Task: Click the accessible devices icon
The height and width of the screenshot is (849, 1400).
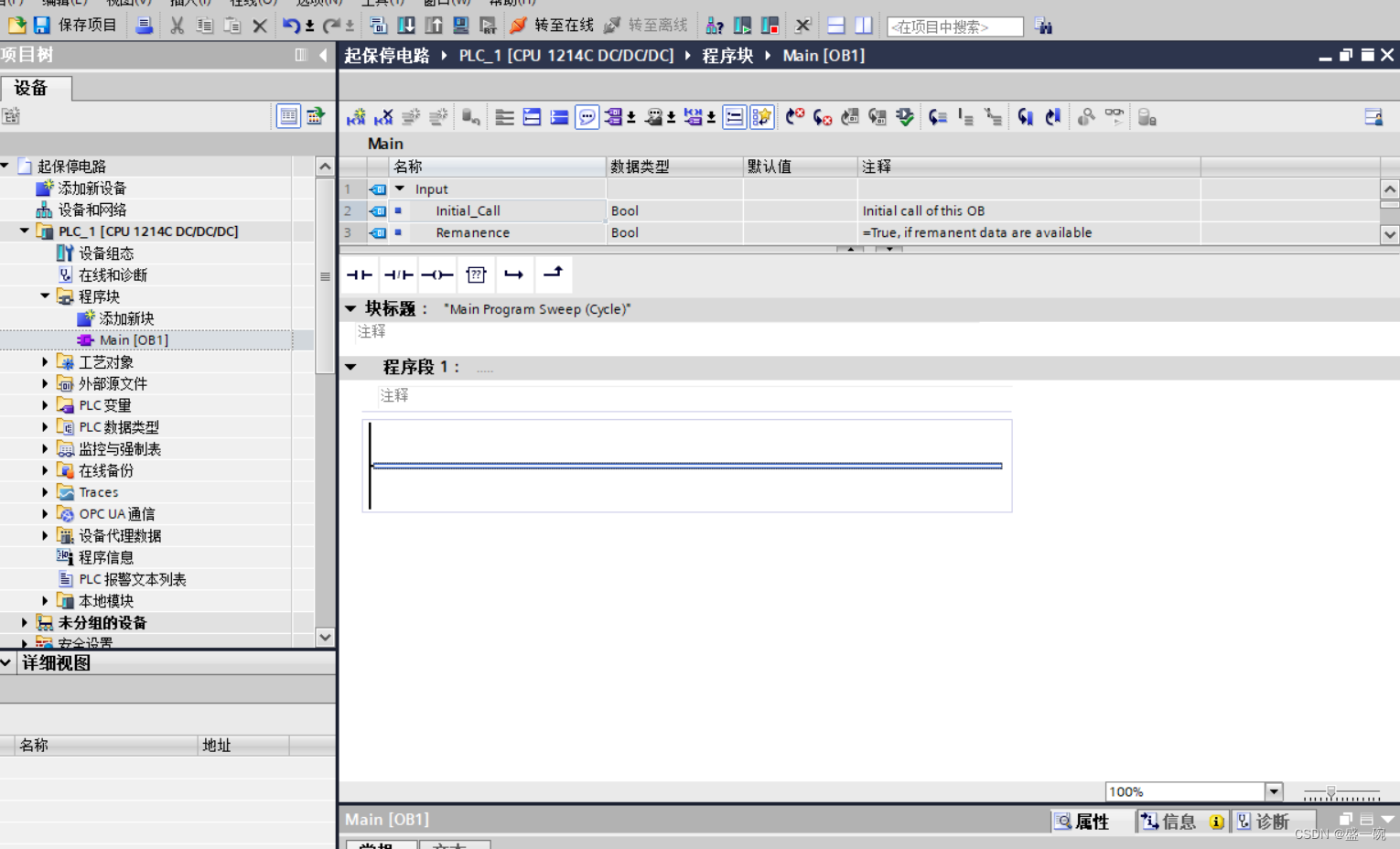Action: coord(715,26)
